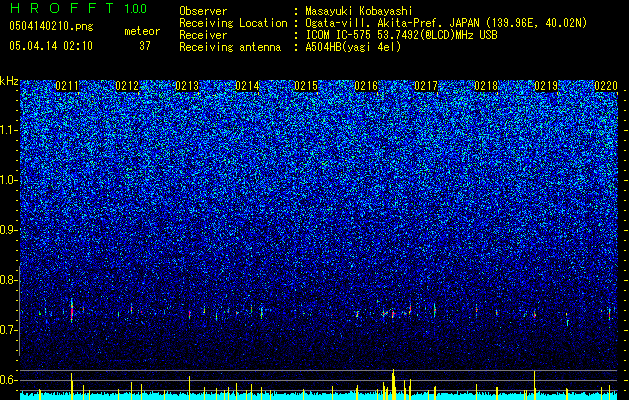Image resolution: width=629 pixels, height=400 pixels.
Task: Click the 0212 time marker
Action: point(127,86)
